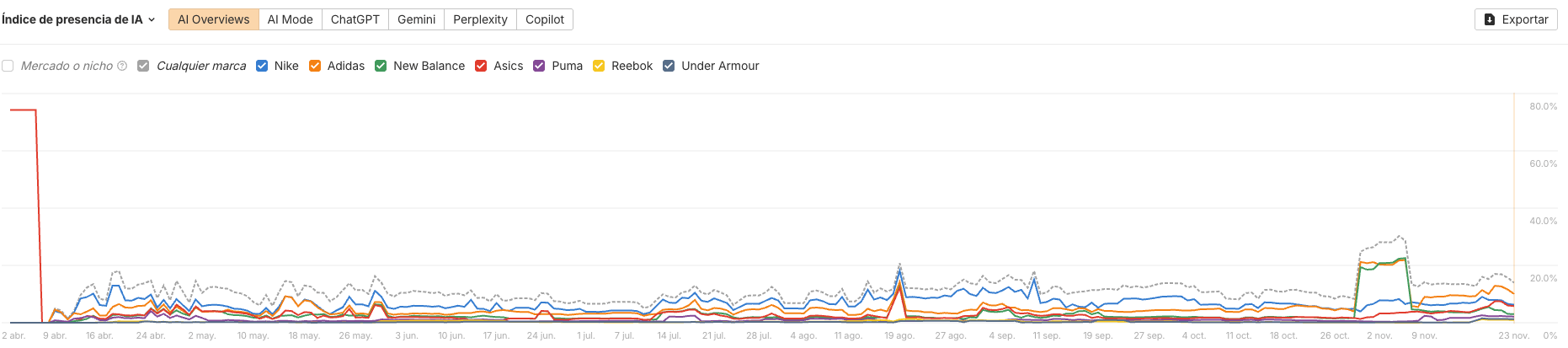The image size is (1568, 348).
Task: Click the Nike line peak near 19 ago.
Action: pos(900,271)
